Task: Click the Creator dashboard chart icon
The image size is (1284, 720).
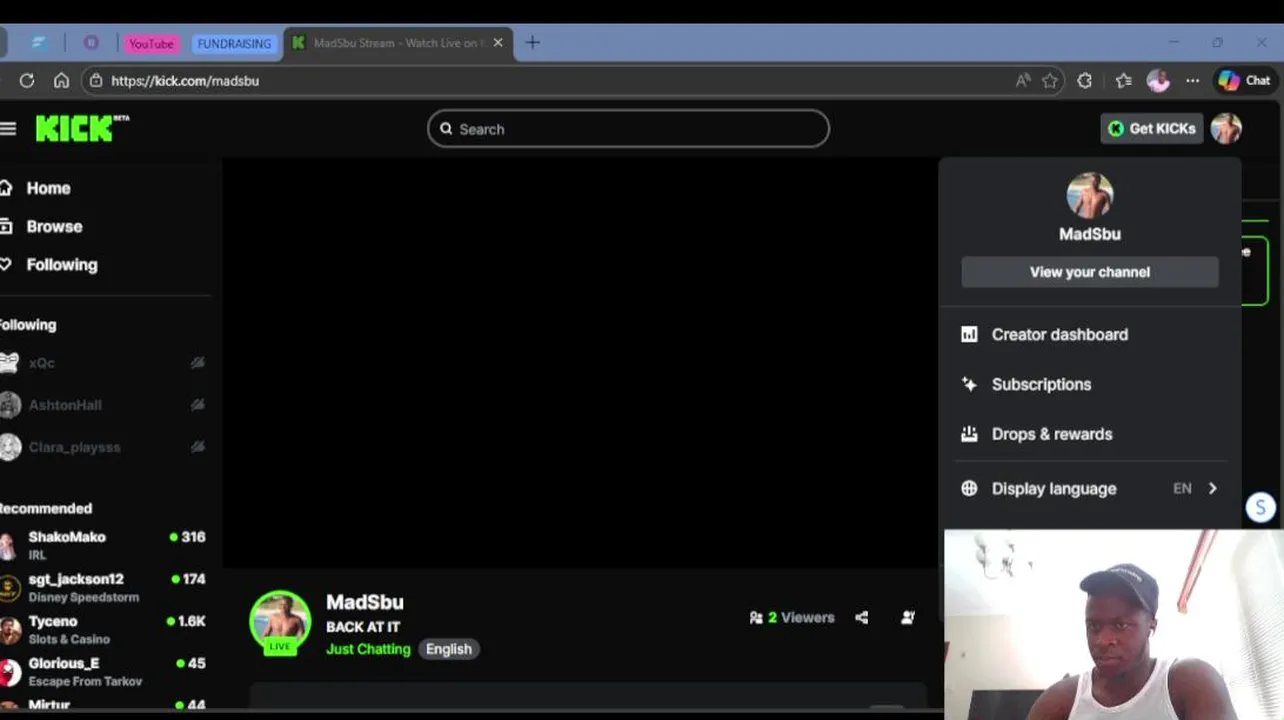Action: (969, 335)
